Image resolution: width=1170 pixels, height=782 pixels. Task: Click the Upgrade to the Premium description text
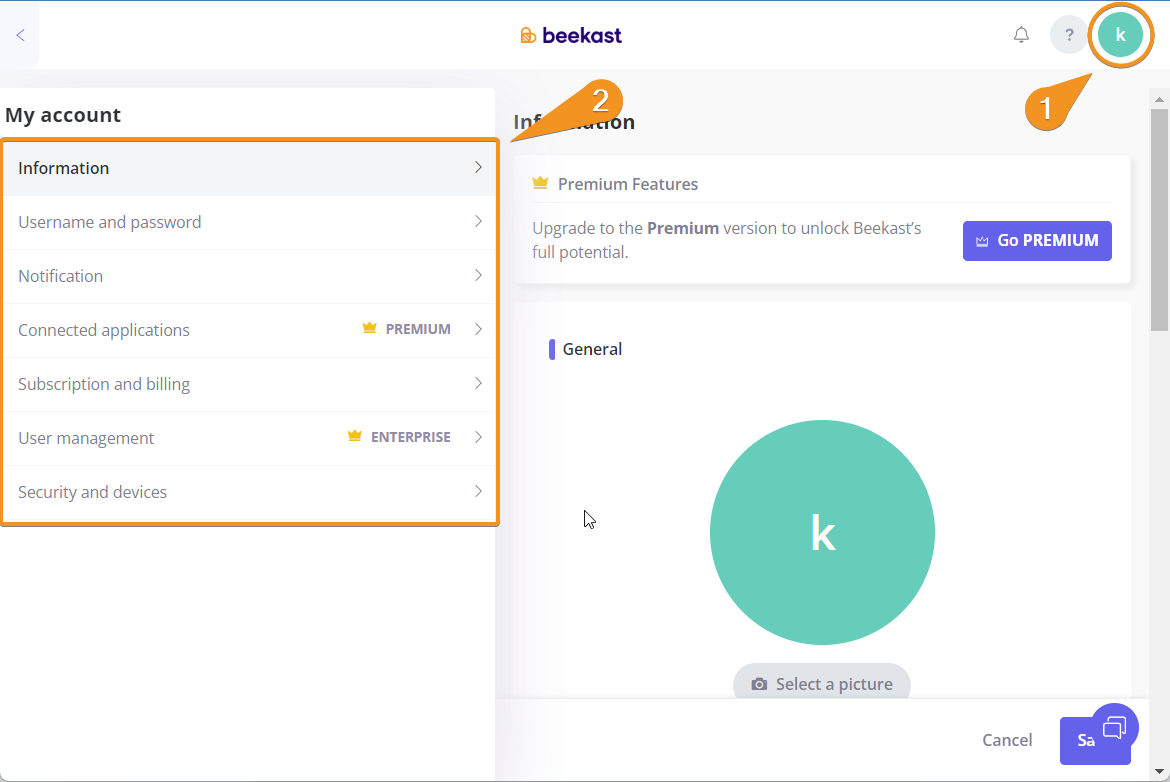coord(727,240)
